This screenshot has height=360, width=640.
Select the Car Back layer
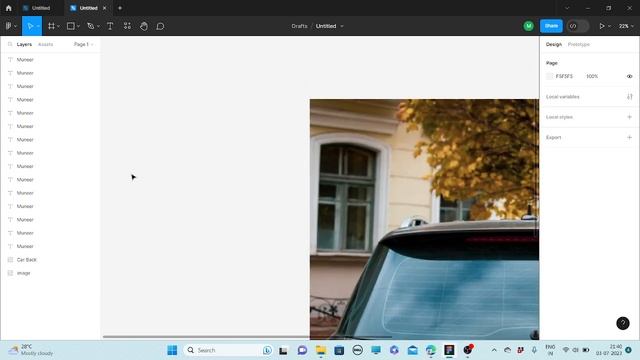(x=27, y=260)
